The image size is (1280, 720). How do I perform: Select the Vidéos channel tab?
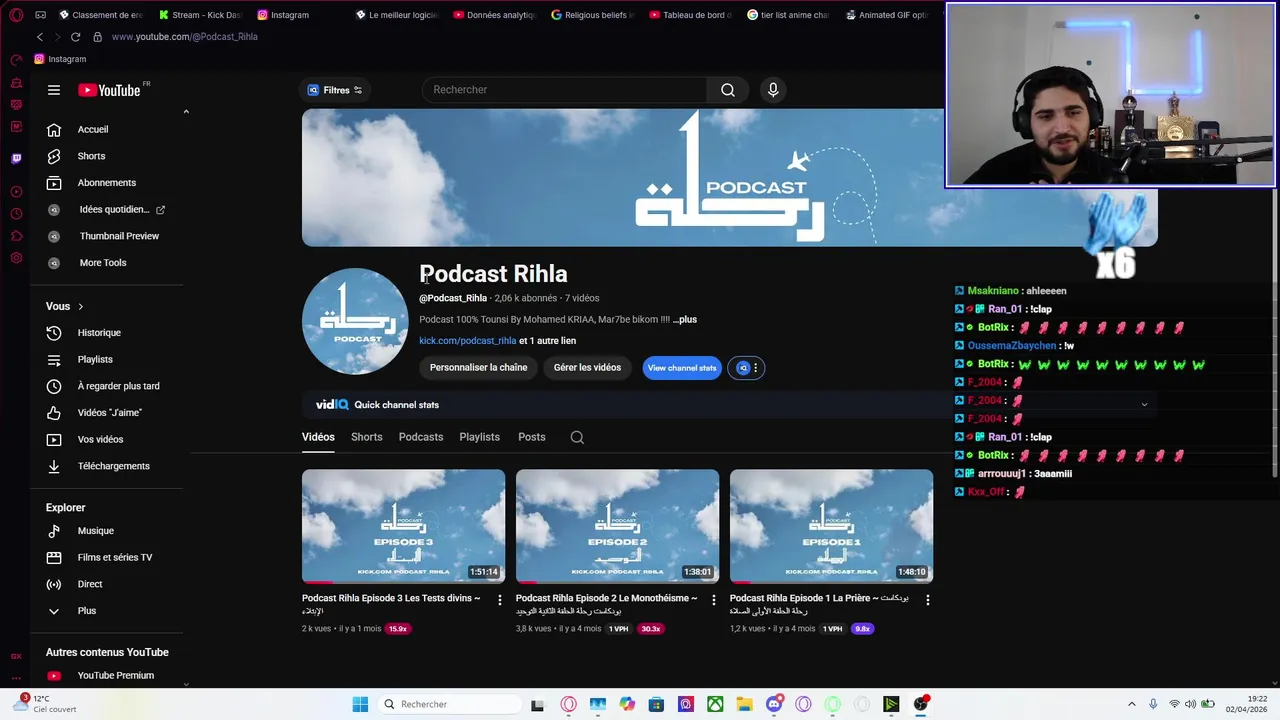318,437
